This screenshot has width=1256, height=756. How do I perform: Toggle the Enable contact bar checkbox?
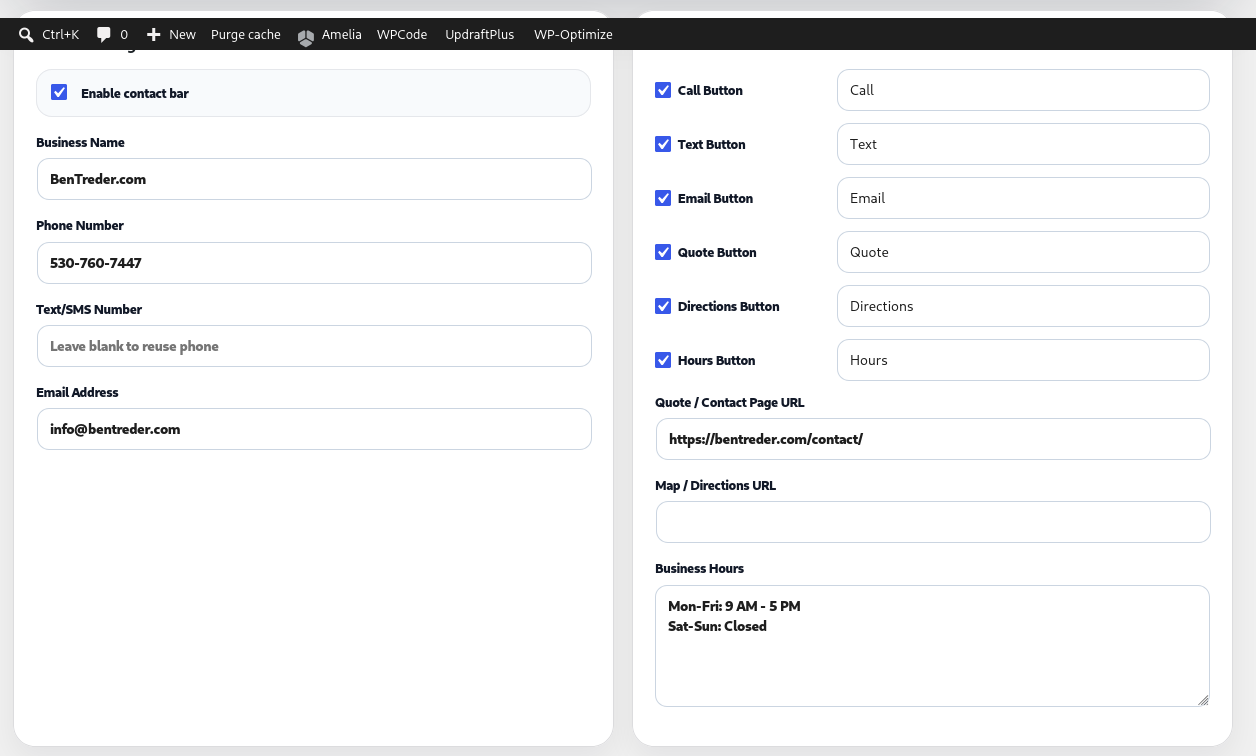pyautogui.click(x=59, y=92)
